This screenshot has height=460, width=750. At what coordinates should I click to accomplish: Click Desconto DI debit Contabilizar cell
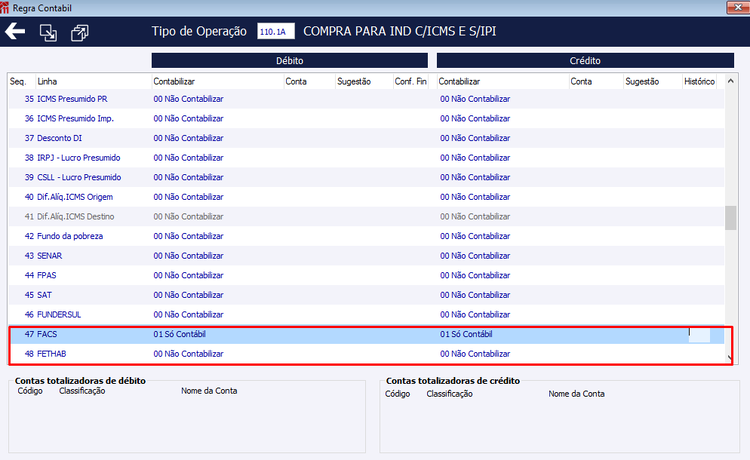188,138
